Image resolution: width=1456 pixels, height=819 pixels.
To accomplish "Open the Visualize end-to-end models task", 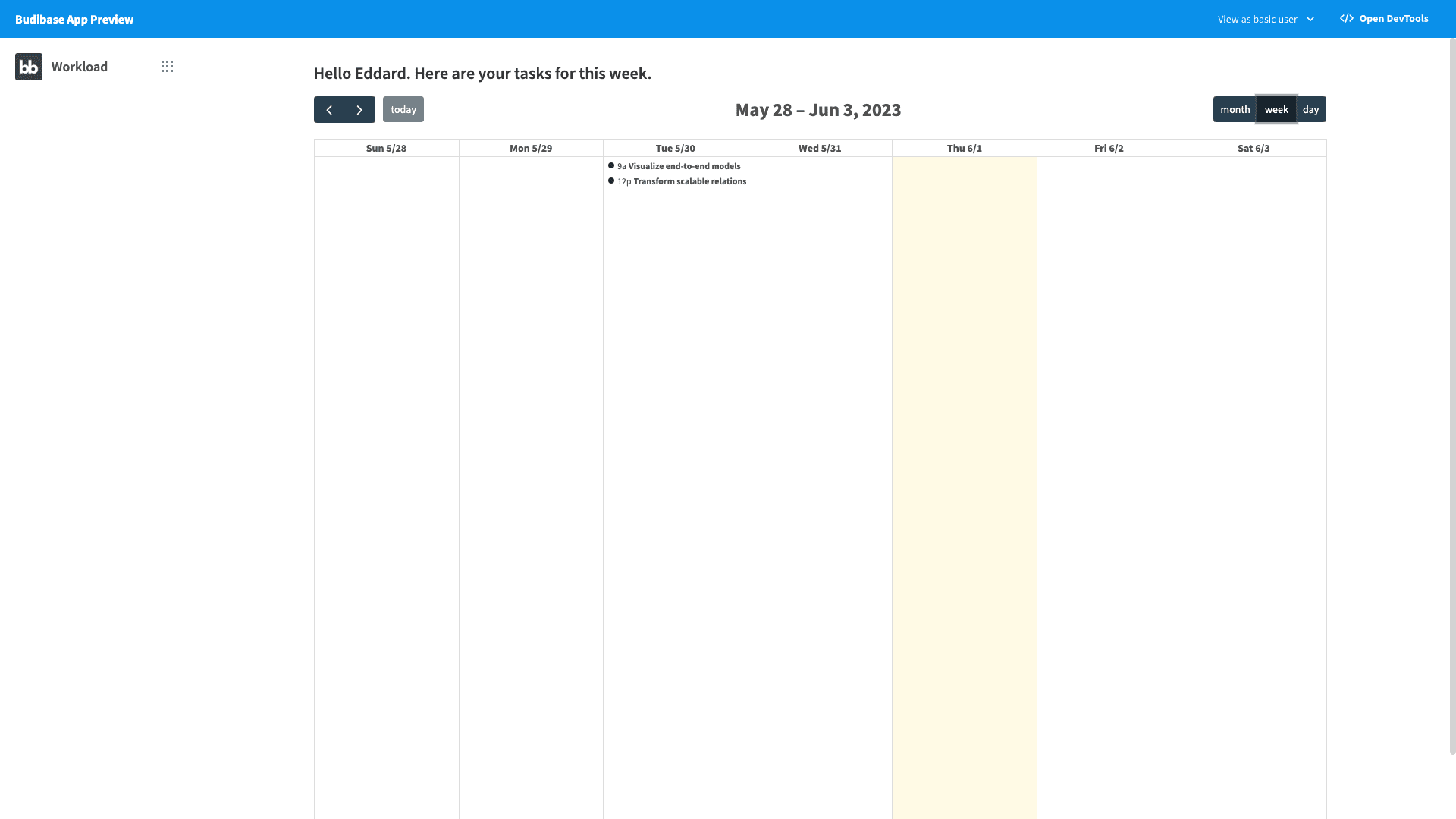I will pos(675,166).
